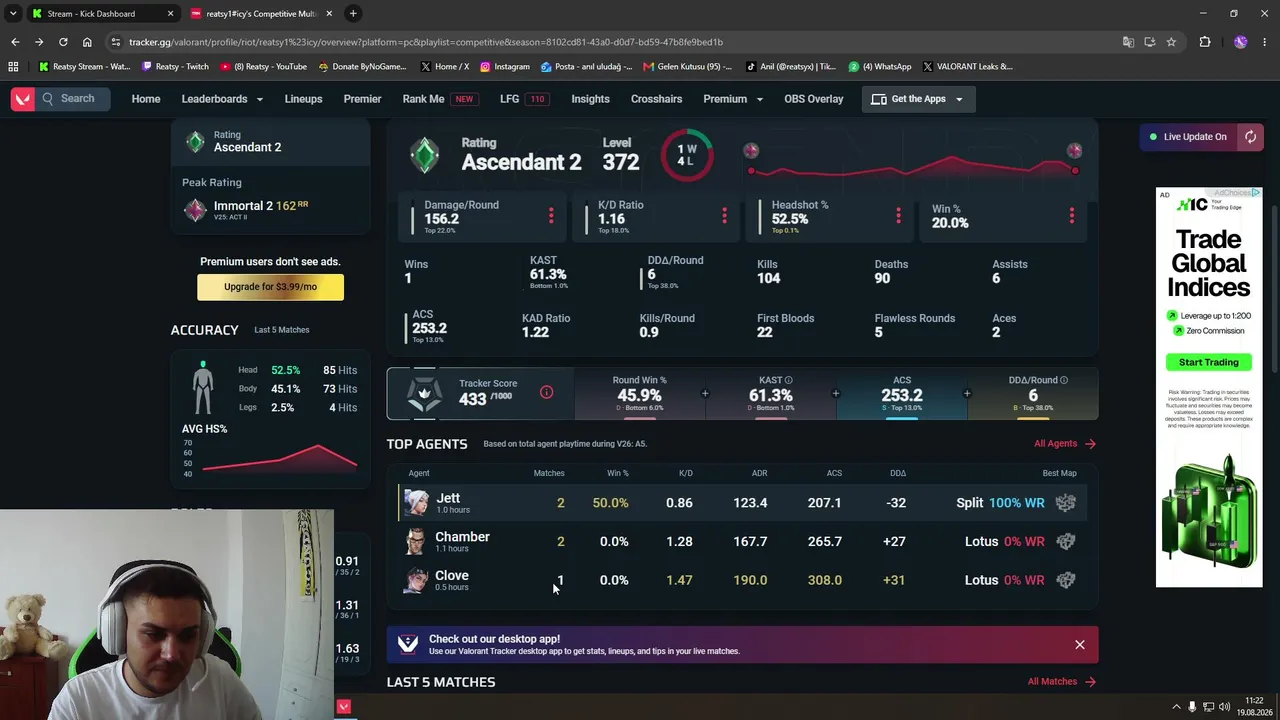Open the Damage/Round card options menu
1280x720 pixels.
click(550, 216)
